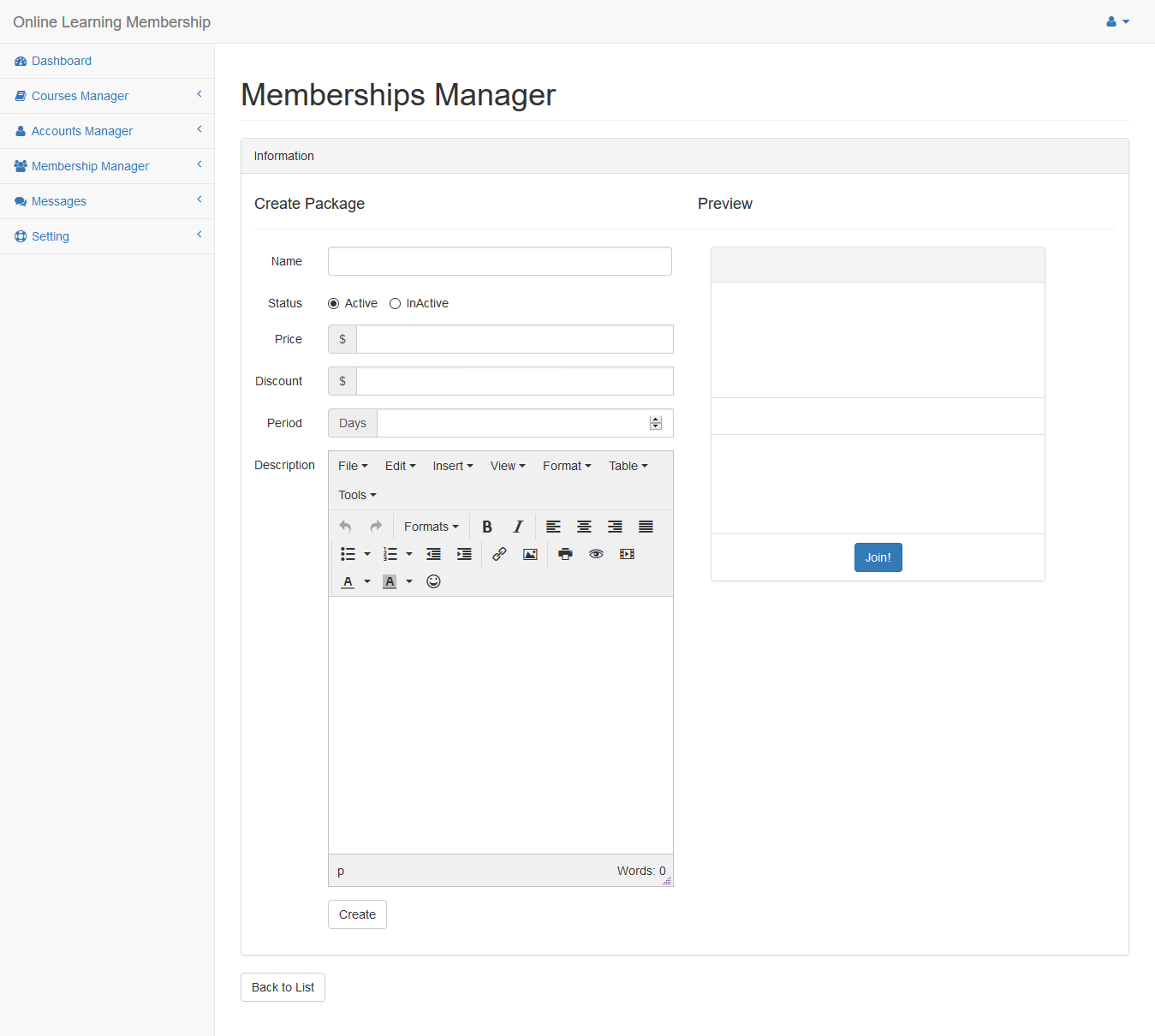Center align text in the editor
The width and height of the screenshot is (1155, 1036).
[x=584, y=527]
